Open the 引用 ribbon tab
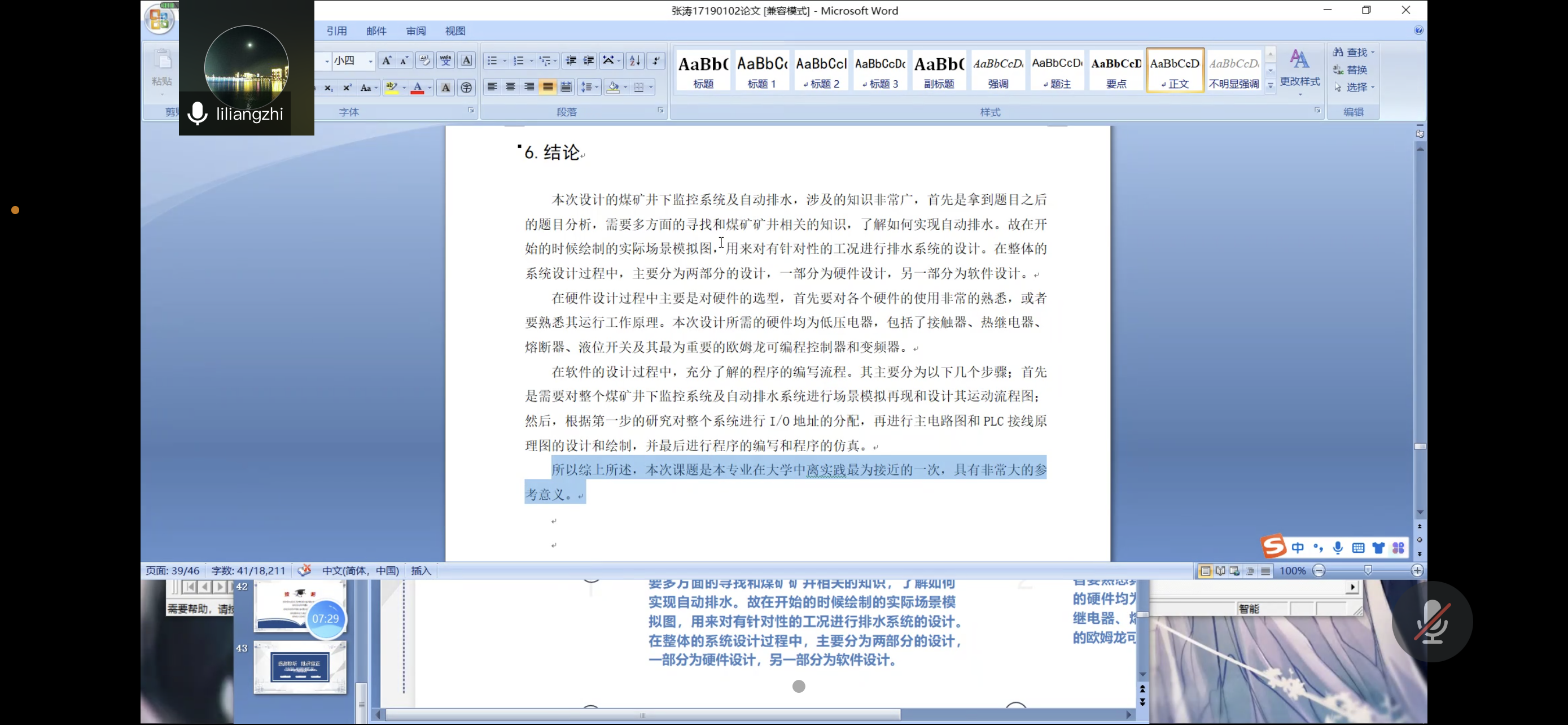This screenshot has width=1568, height=725. click(x=336, y=31)
